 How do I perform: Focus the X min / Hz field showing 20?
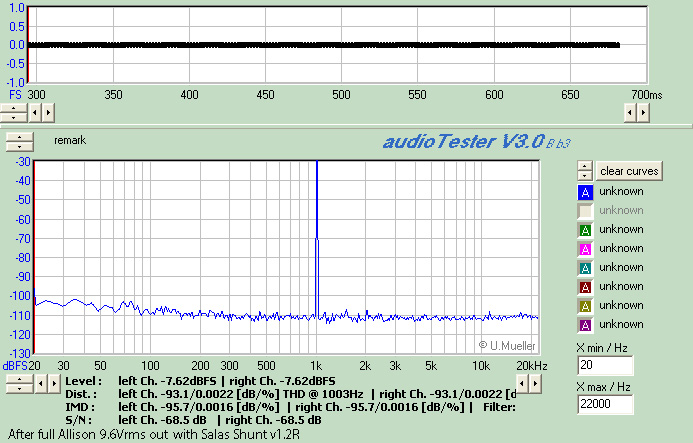(605, 365)
